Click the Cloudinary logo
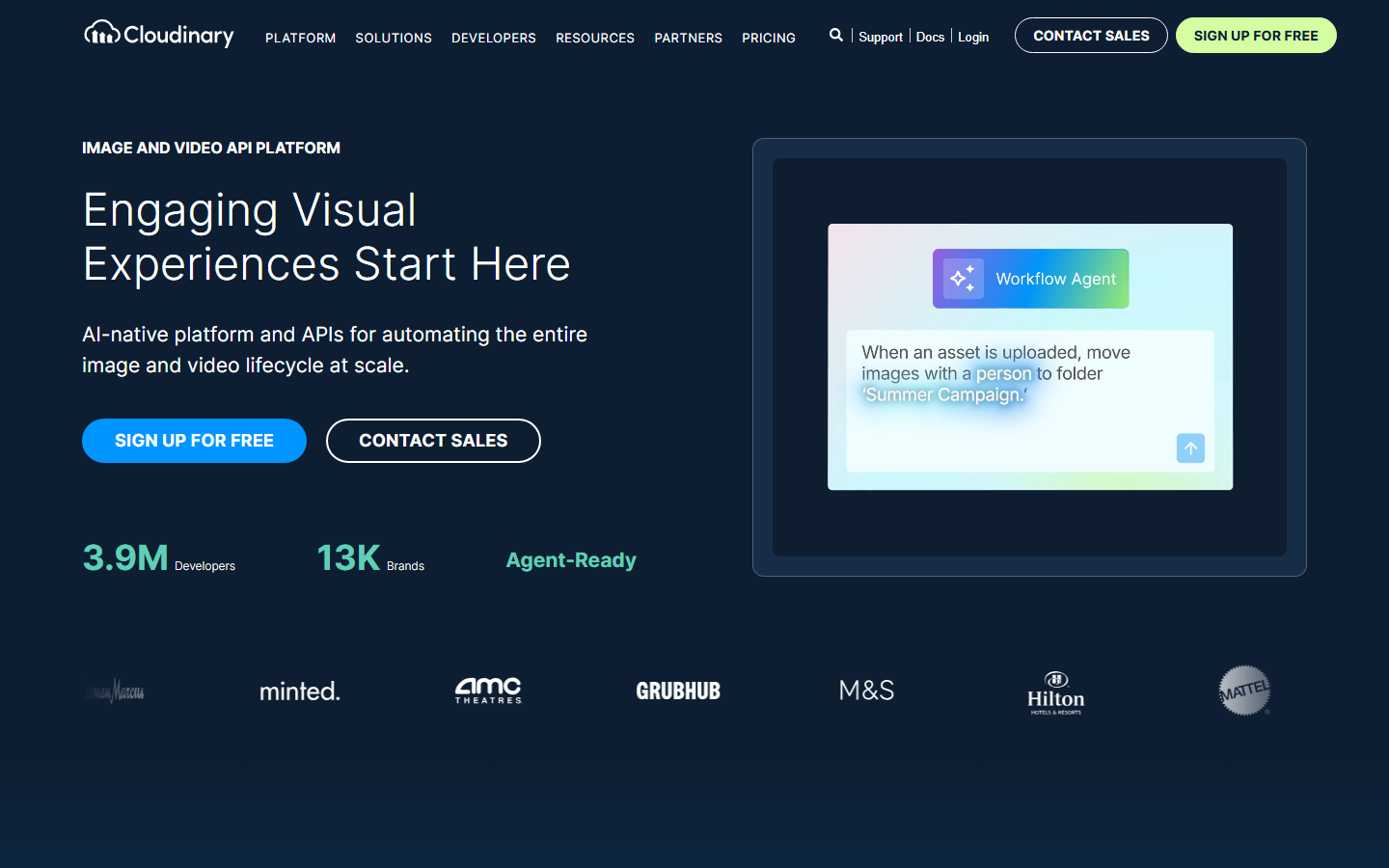1389x868 pixels. pos(159,35)
